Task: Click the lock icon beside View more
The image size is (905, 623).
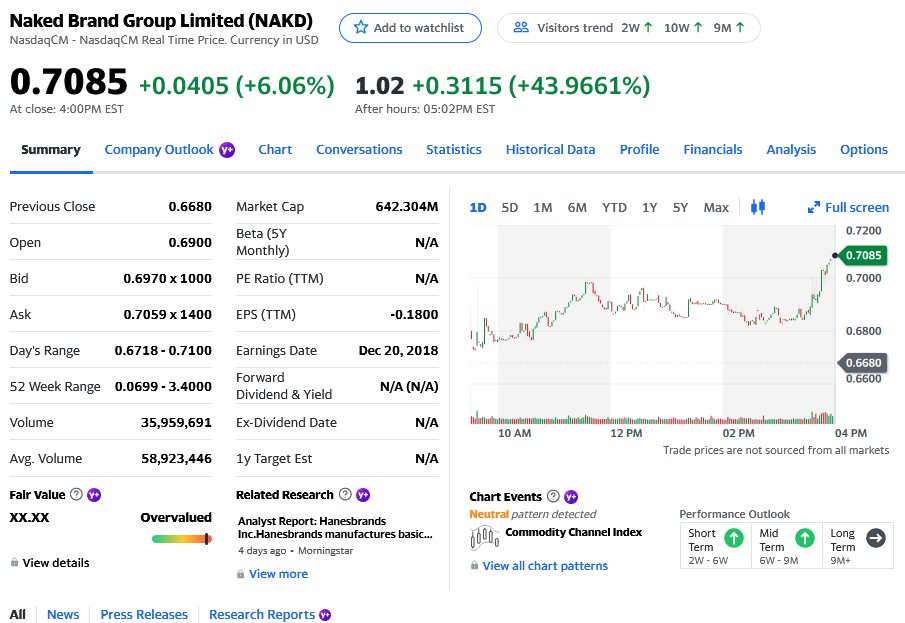Action: (240, 574)
